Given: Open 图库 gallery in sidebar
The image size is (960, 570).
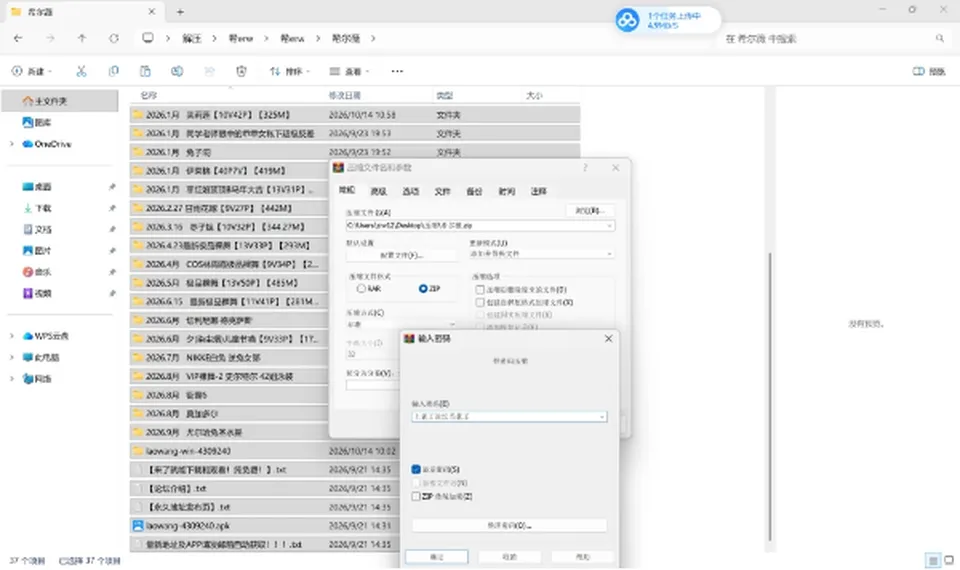Looking at the screenshot, I should point(37,122).
